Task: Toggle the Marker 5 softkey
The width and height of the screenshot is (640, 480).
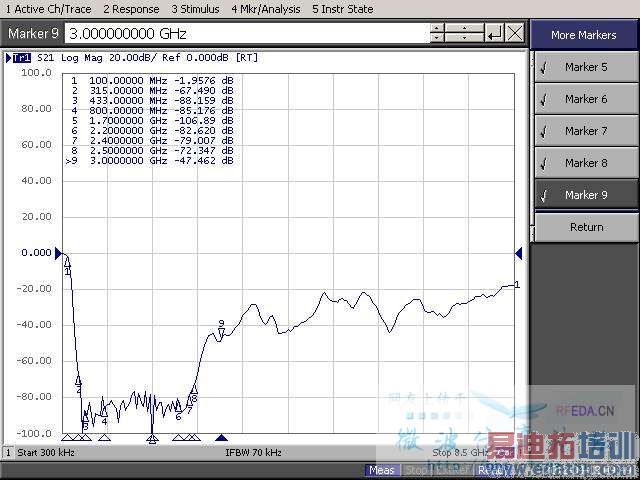Action: click(x=586, y=67)
